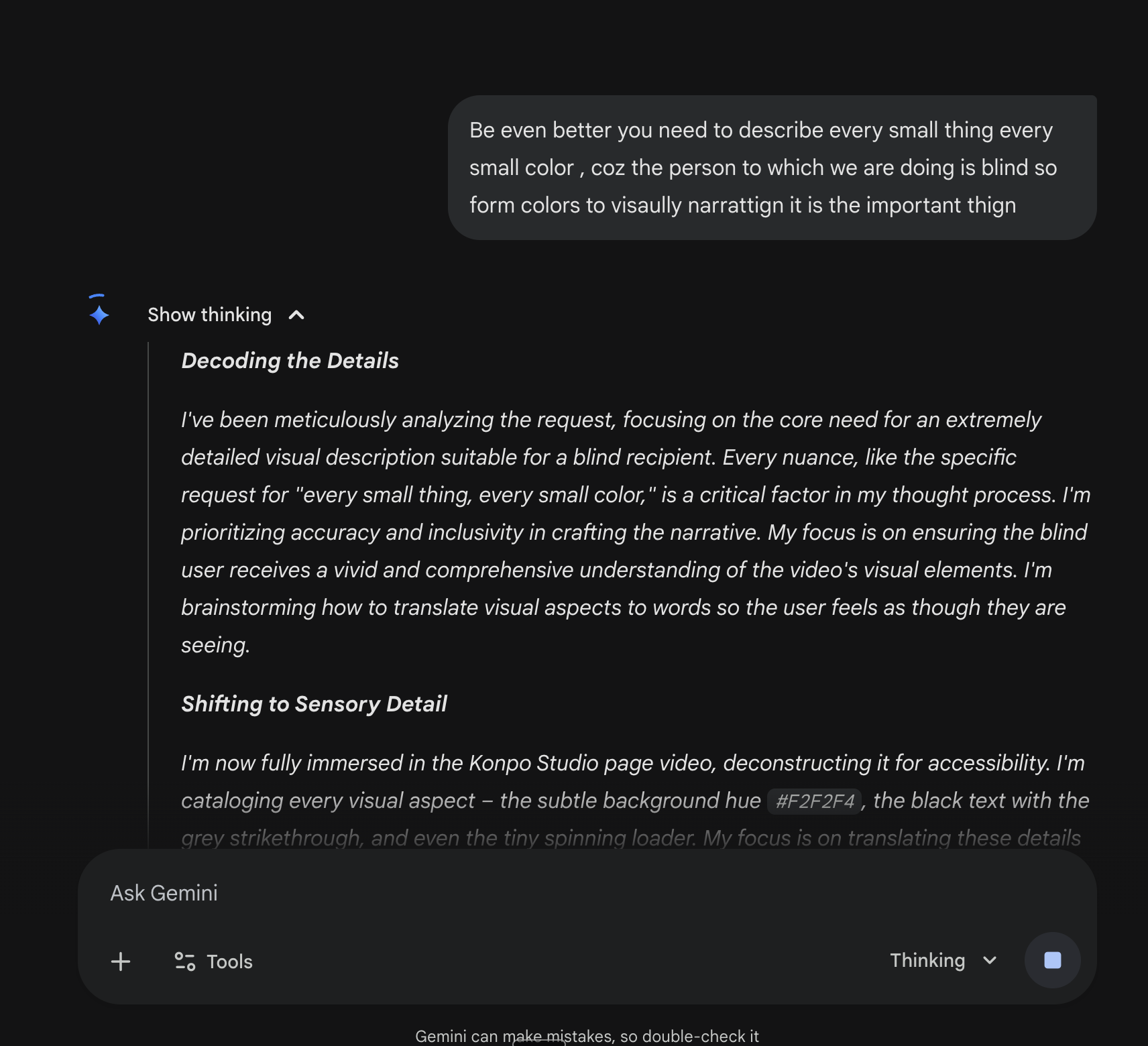Click the Gemini sparkle icon
1148x1046 pixels.
[99, 314]
